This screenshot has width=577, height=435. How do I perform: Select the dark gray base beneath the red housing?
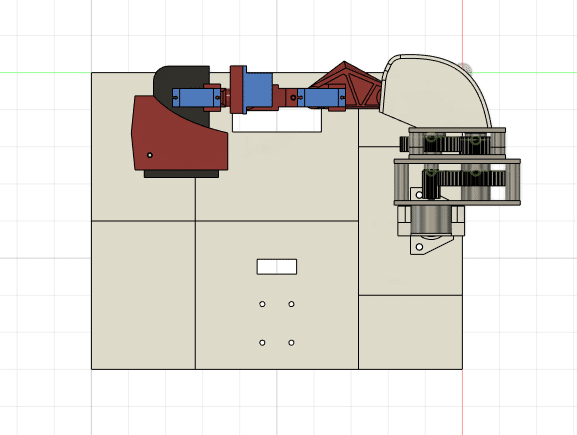[181, 174]
